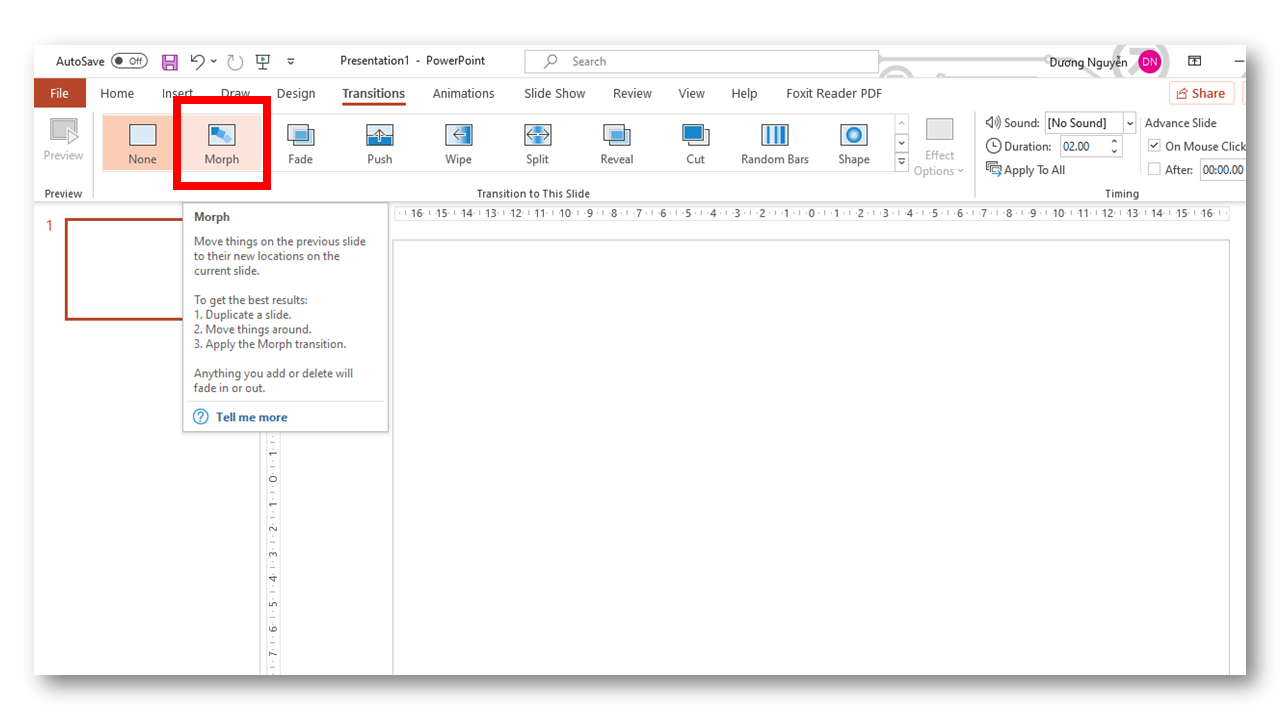Open the Effect Options dropdown
This screenshot has height=720, width=1280.
[939, 146]
